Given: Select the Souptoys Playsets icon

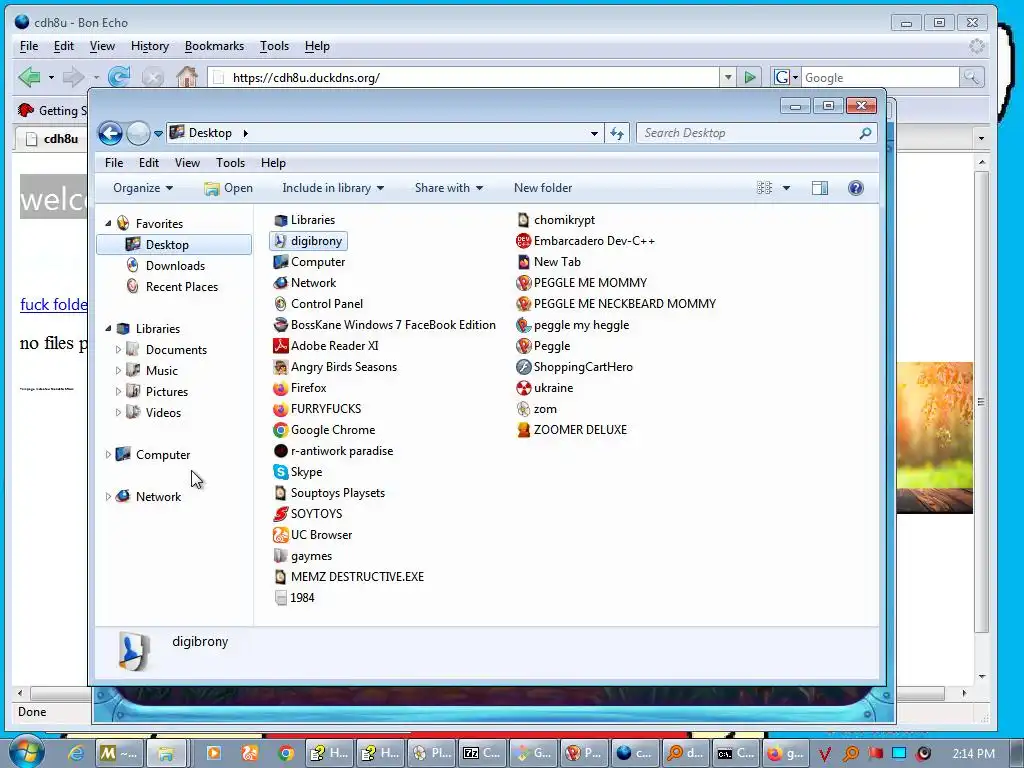Looking at the screenshot, I should point(329,492).
